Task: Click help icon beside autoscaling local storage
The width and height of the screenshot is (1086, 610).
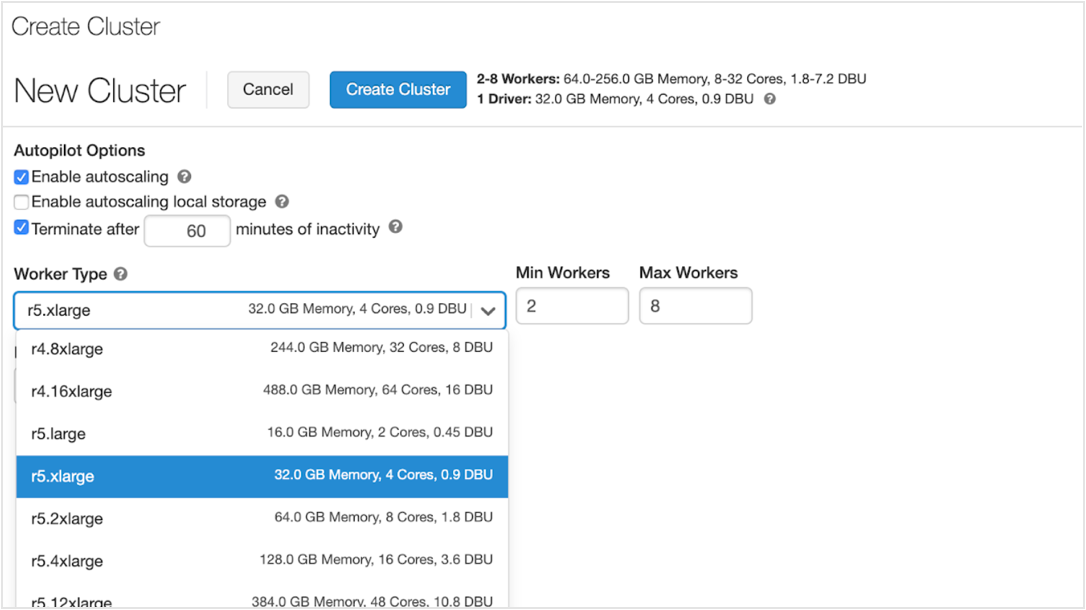Action: (282, 202)
